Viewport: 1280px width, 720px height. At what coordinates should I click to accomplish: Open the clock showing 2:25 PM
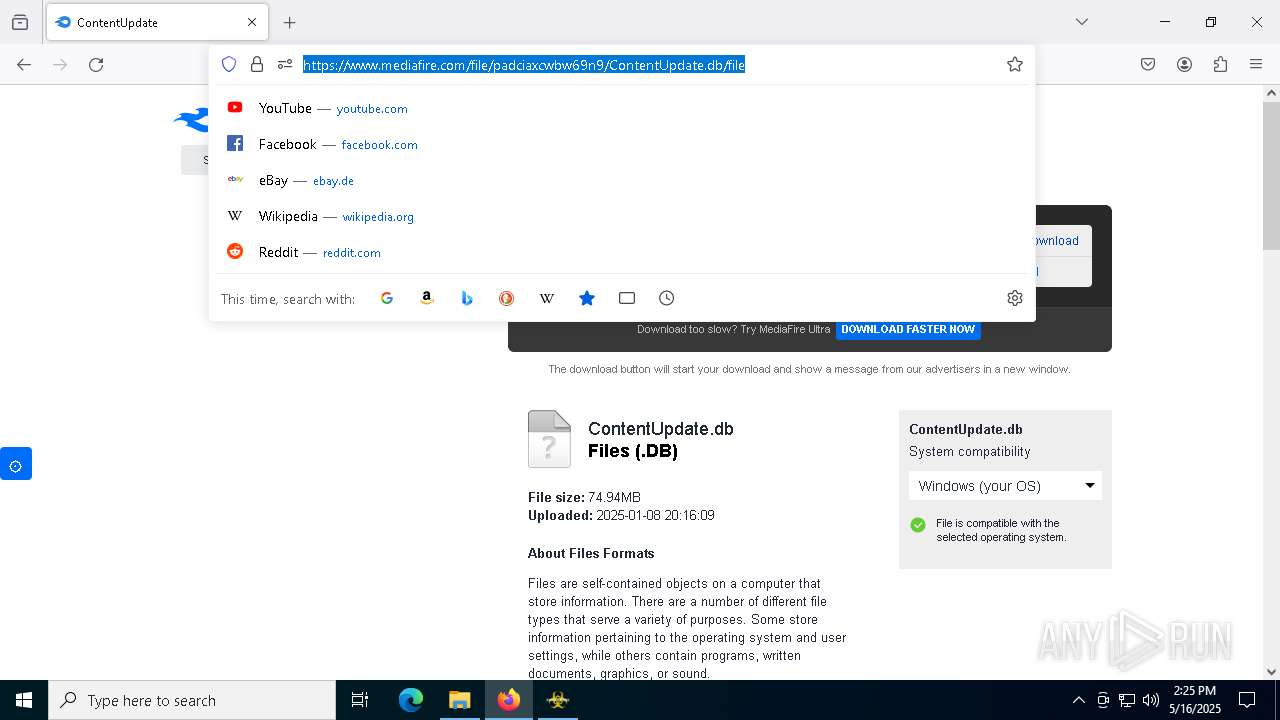(x=1195, y=700)
